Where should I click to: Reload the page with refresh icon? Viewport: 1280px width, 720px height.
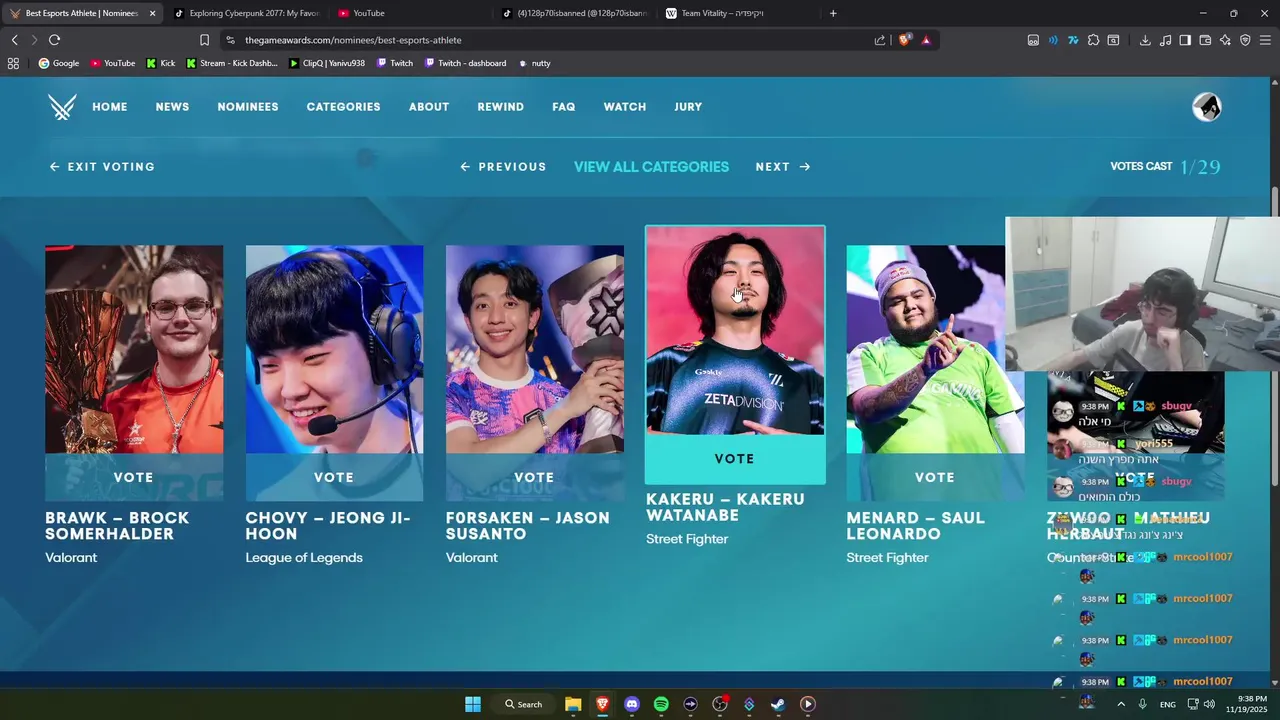54,40
